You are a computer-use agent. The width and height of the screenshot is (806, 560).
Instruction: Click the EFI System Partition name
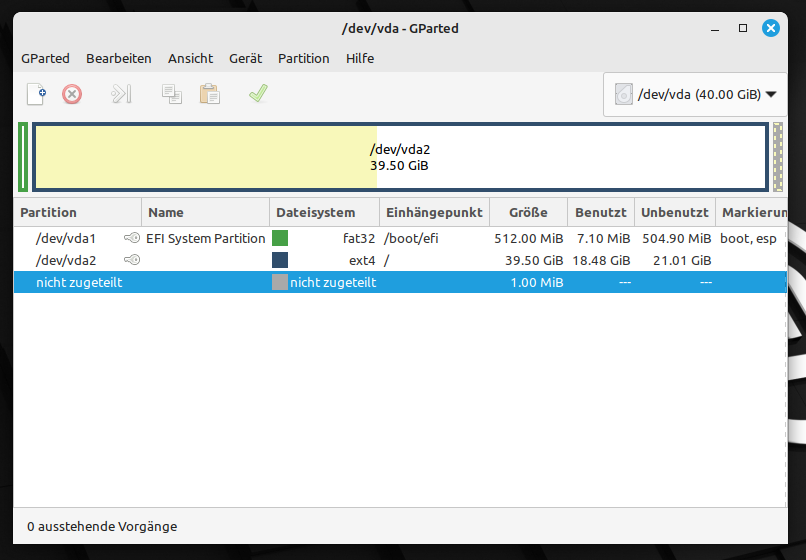pyautogui.click(x=206, y=239)
